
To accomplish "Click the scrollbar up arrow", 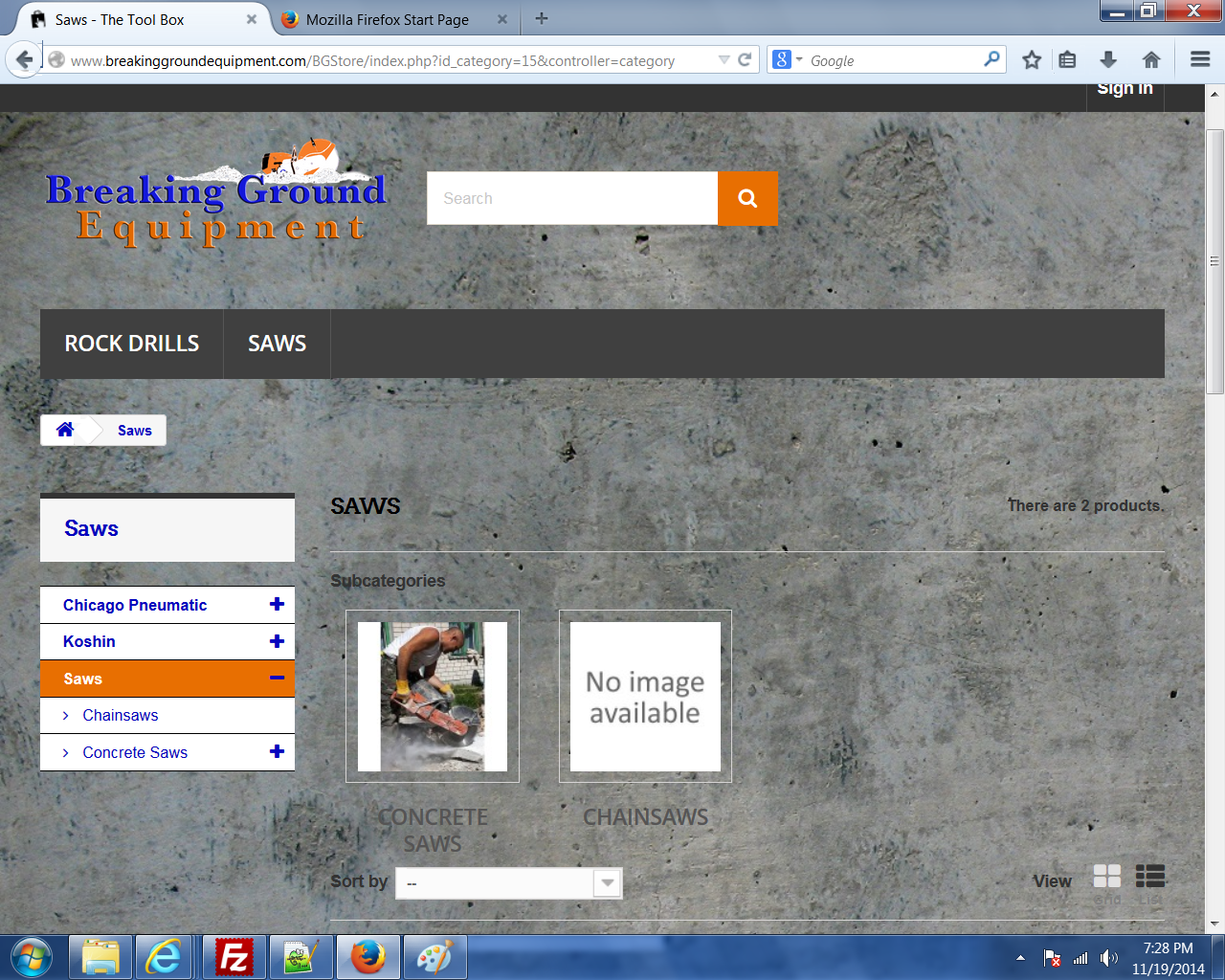I will point(1214,94).
